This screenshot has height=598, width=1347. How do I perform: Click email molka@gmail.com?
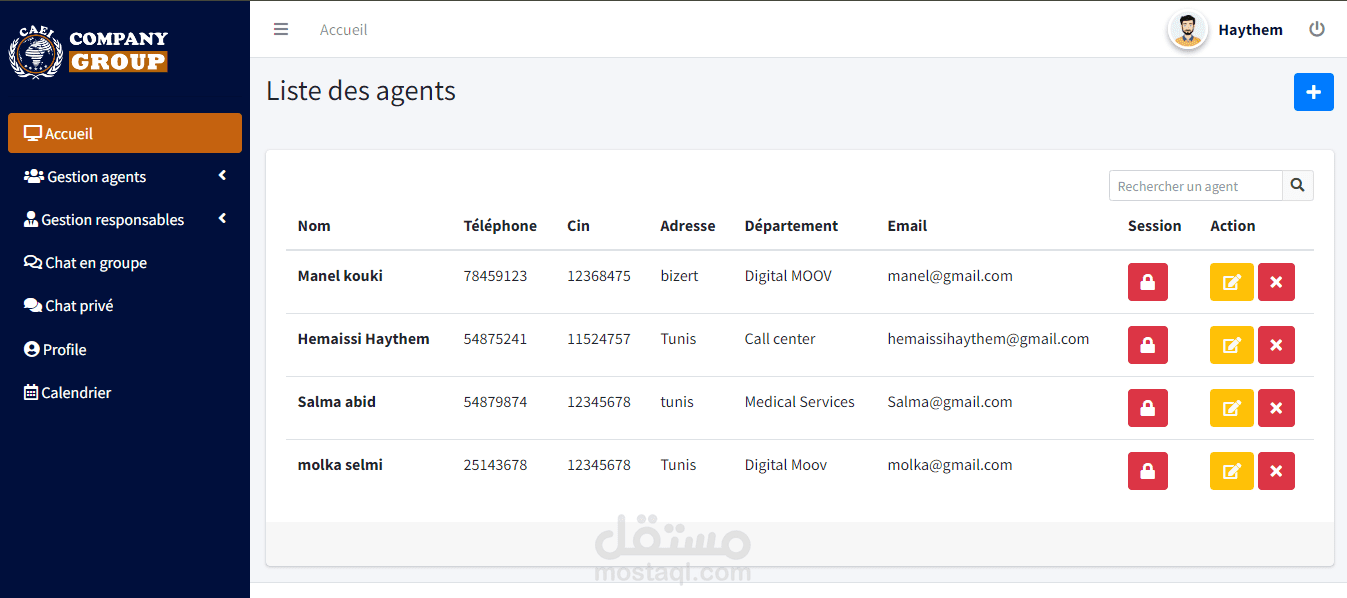[950, 465]
